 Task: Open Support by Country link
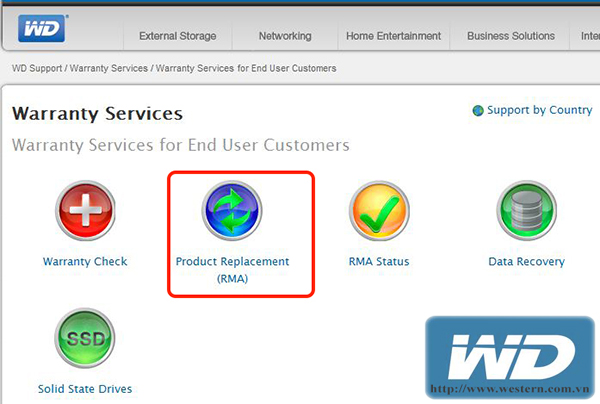[540, 110]
